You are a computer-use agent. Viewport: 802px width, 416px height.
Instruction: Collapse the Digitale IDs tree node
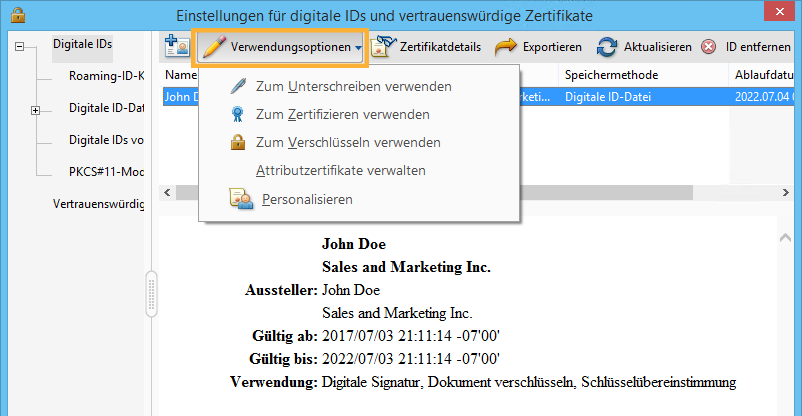20,47
